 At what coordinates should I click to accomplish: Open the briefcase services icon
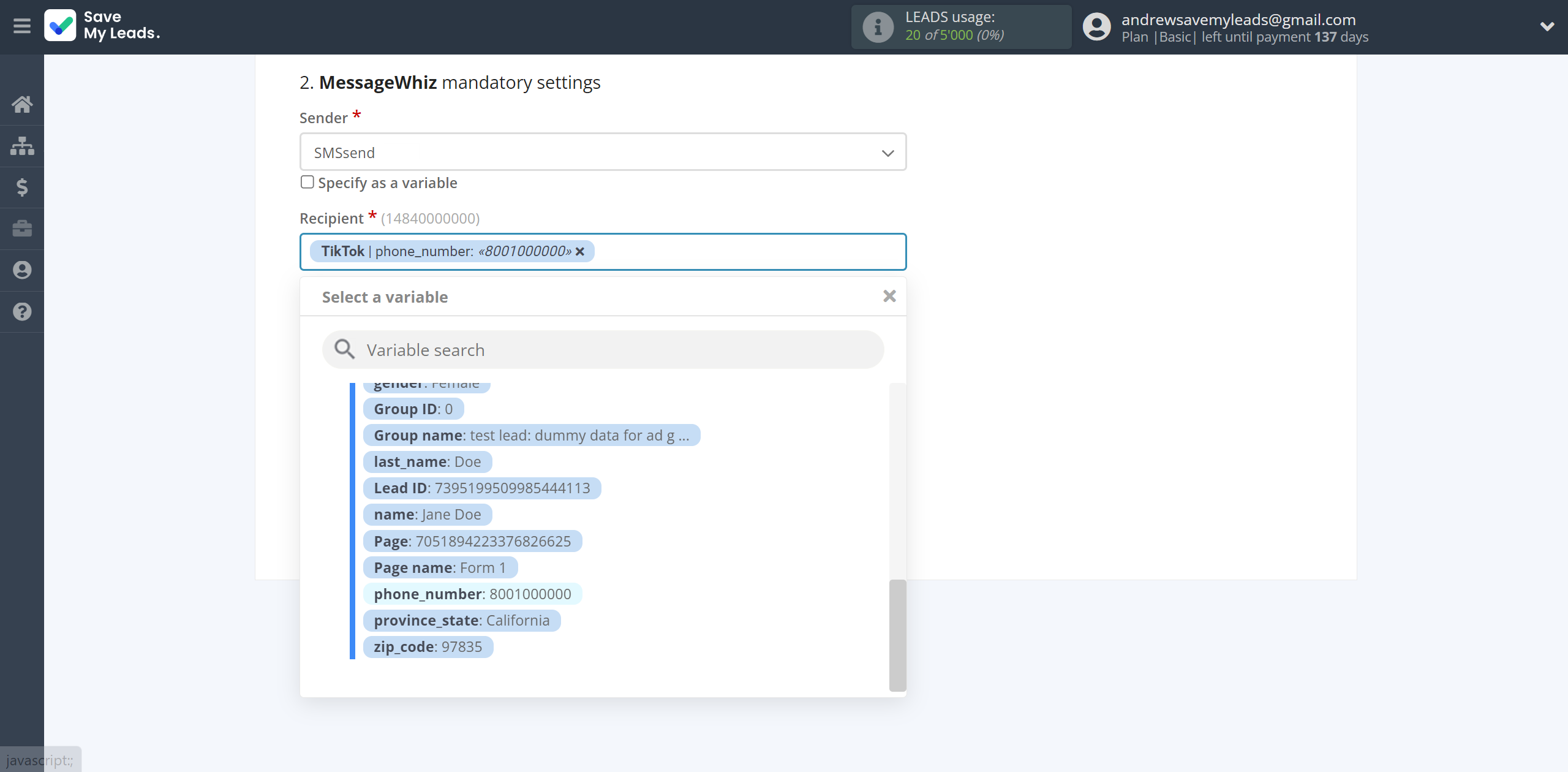(x=22, y=229)
